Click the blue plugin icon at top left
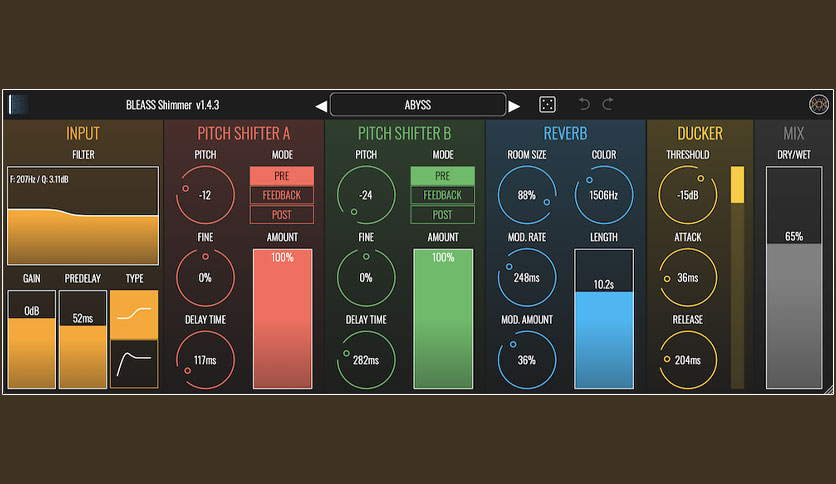 coord(18,104)
